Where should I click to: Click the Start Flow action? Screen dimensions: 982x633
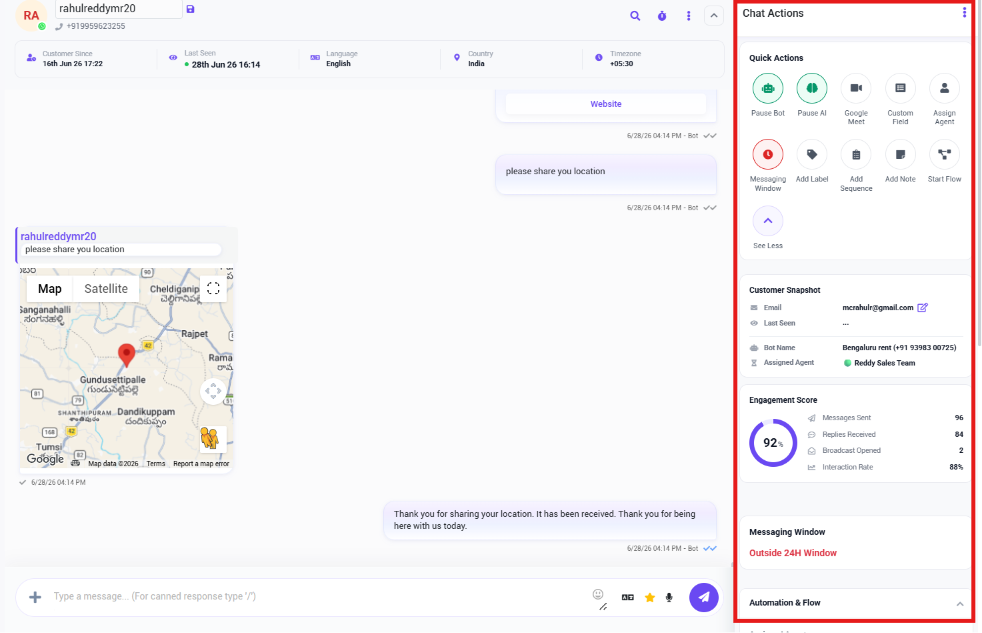(x=944, y=154)
